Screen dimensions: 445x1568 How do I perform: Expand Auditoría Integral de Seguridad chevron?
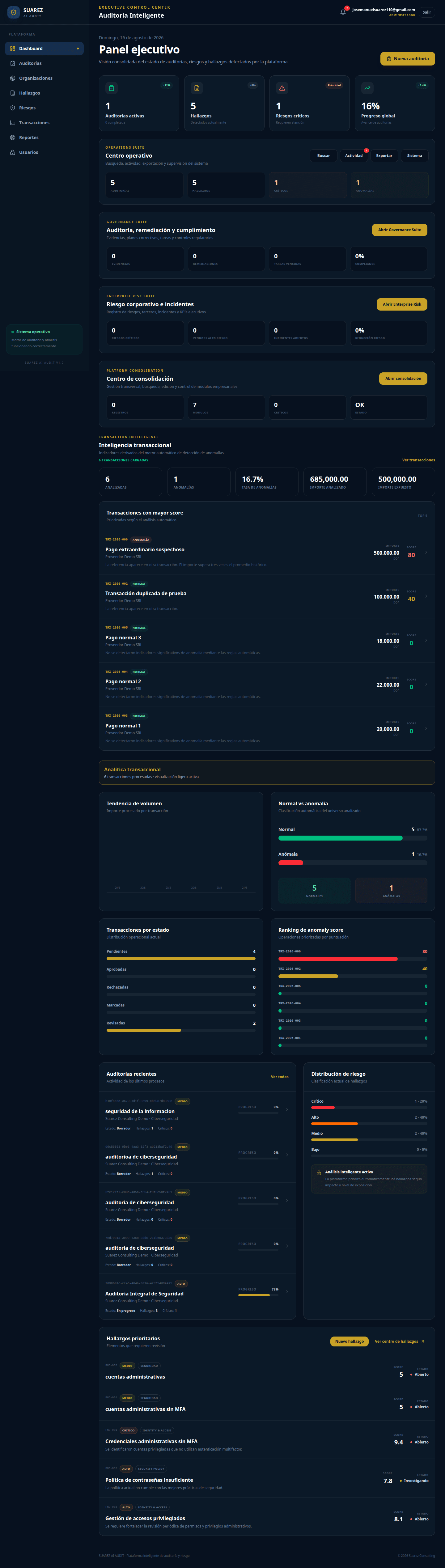tap(287, 1292)
